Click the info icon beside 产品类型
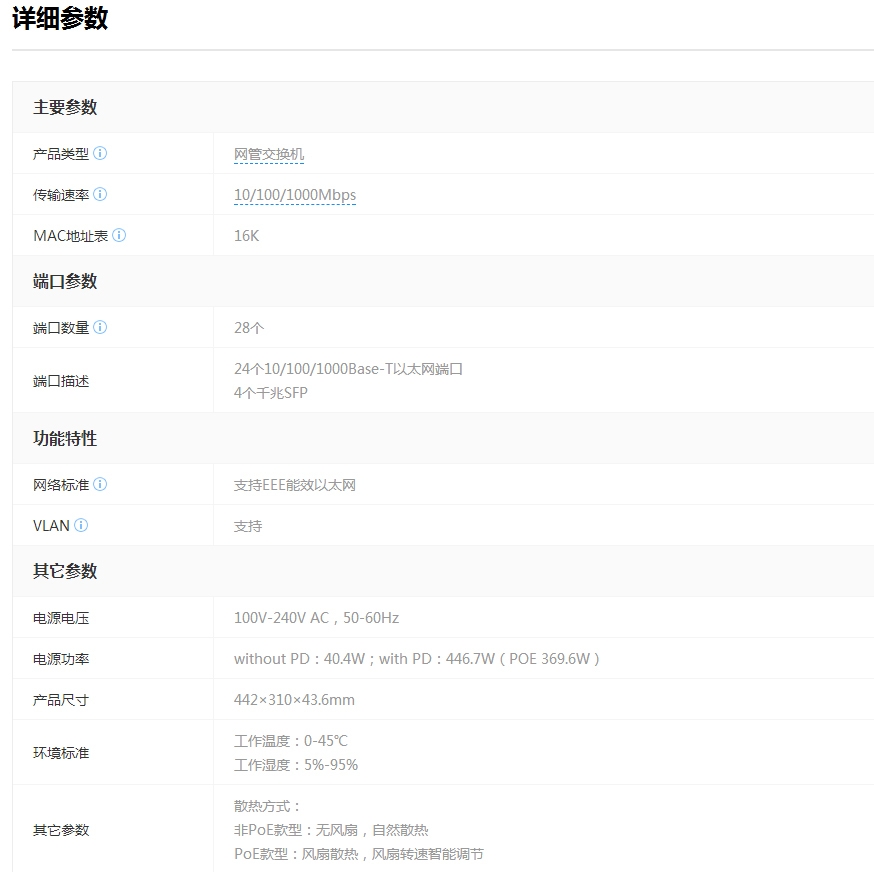 [x=100, y=154]
